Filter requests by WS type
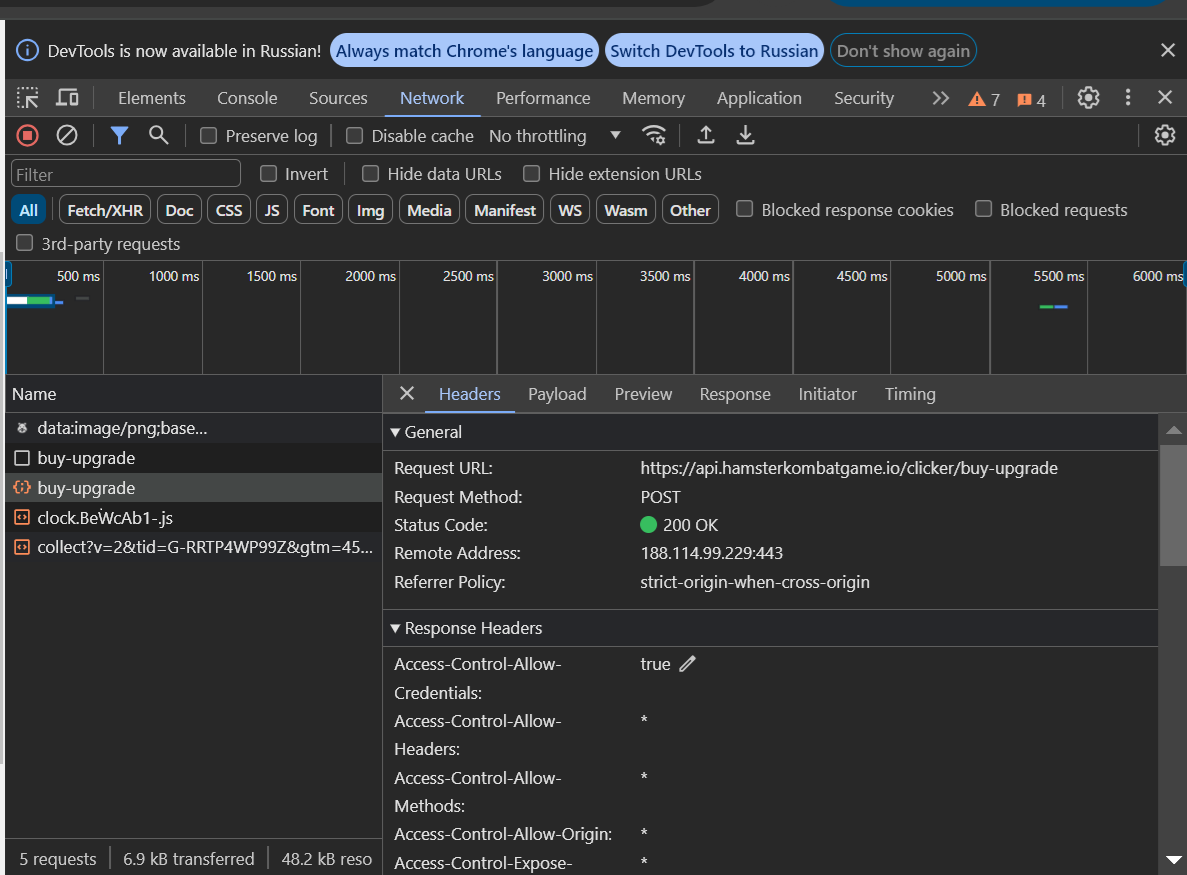Image resolution: width=1187 pixels, height=875 pixels. (570, 210)
